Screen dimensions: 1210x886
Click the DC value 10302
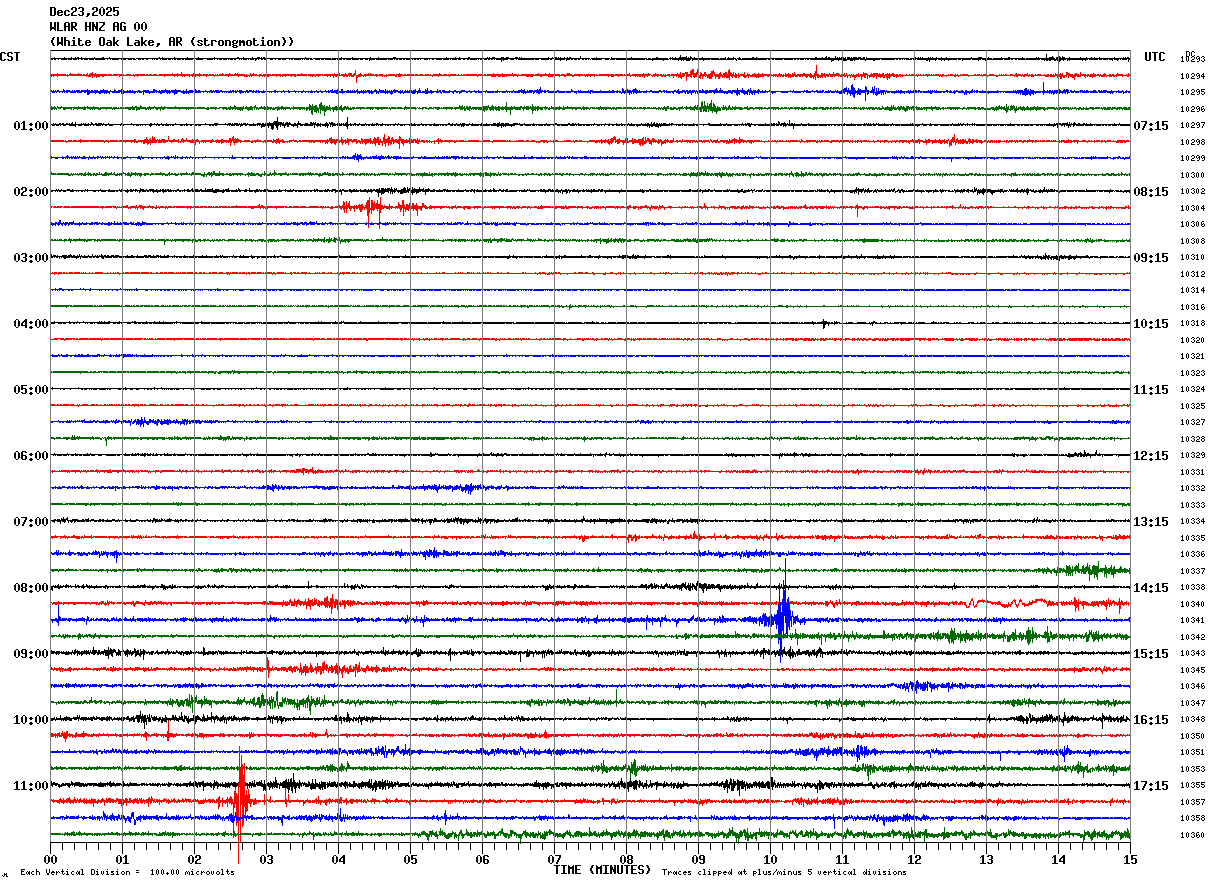[x=1192, y=192]
